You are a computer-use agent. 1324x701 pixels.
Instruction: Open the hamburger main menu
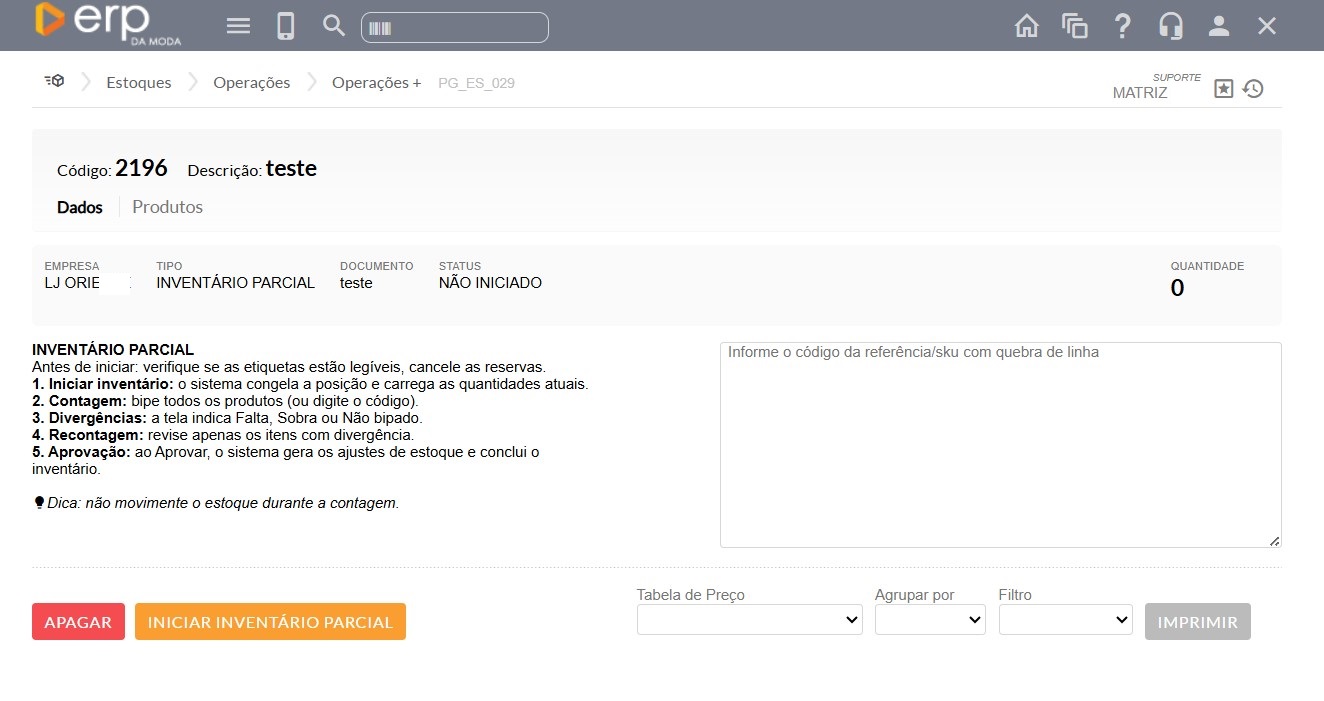coord(238,26)
